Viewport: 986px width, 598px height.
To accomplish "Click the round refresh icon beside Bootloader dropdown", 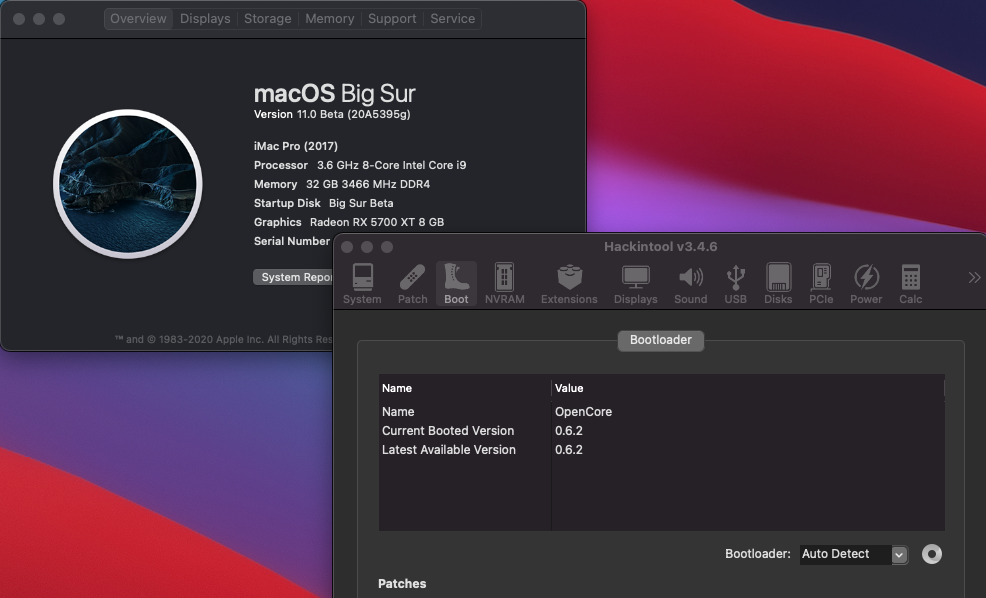I will pyautogui.click(x=931, y=554).
